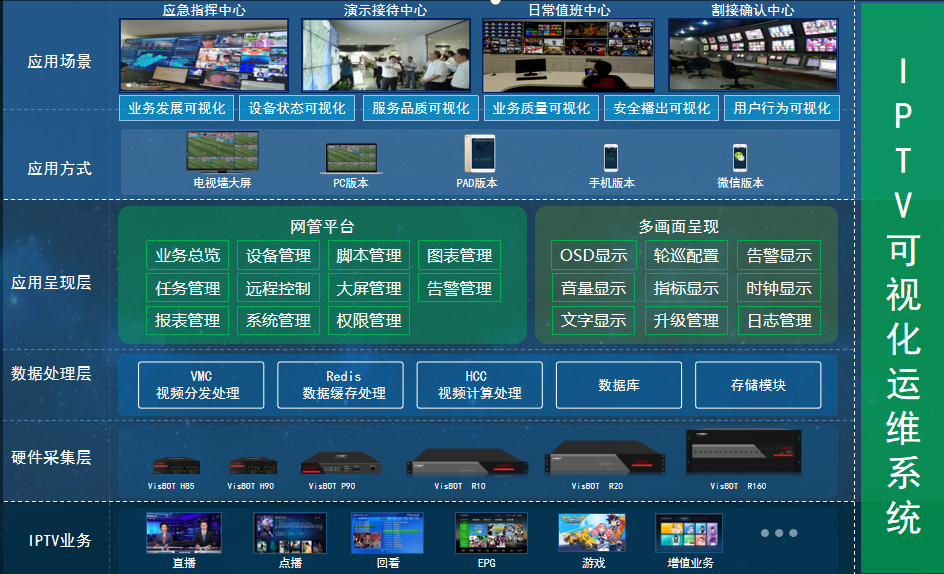The height and width of the screenshot is (574, 944).
Task: Open the 直播 live broadcast thumbnail
Action: click(183, 533)
